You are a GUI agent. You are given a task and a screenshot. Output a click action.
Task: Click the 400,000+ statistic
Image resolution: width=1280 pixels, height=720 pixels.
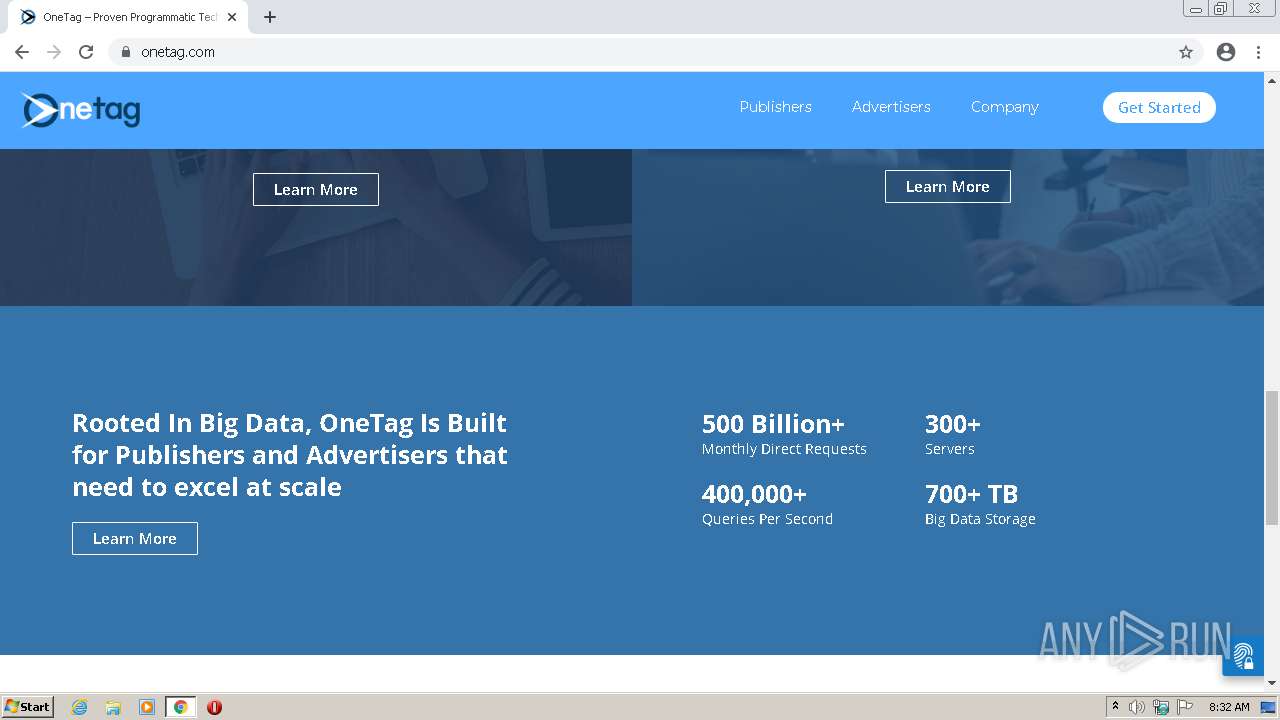pyautogui.click(x=754, y=494)
